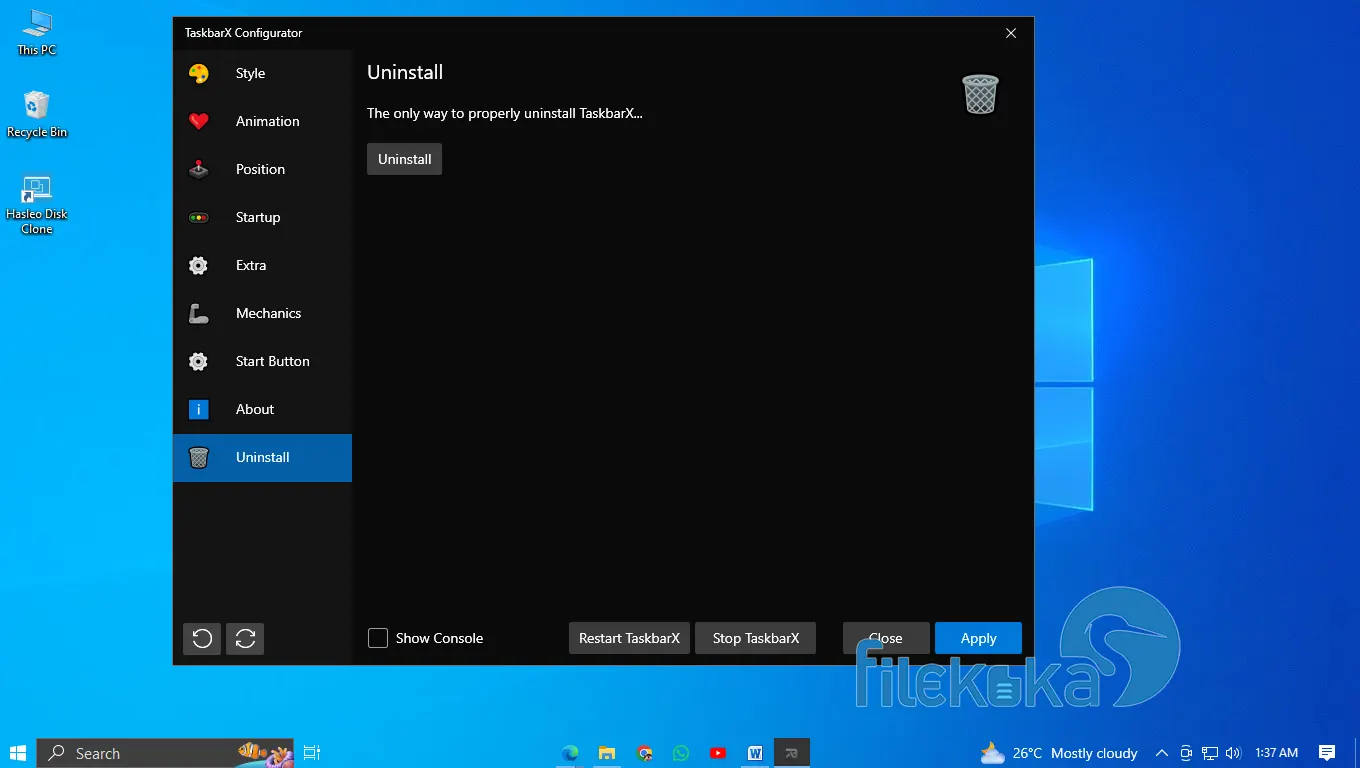Select the Recycle Bin desktop icon
Screen dimensions: 1360x768
tap(37, 114)
